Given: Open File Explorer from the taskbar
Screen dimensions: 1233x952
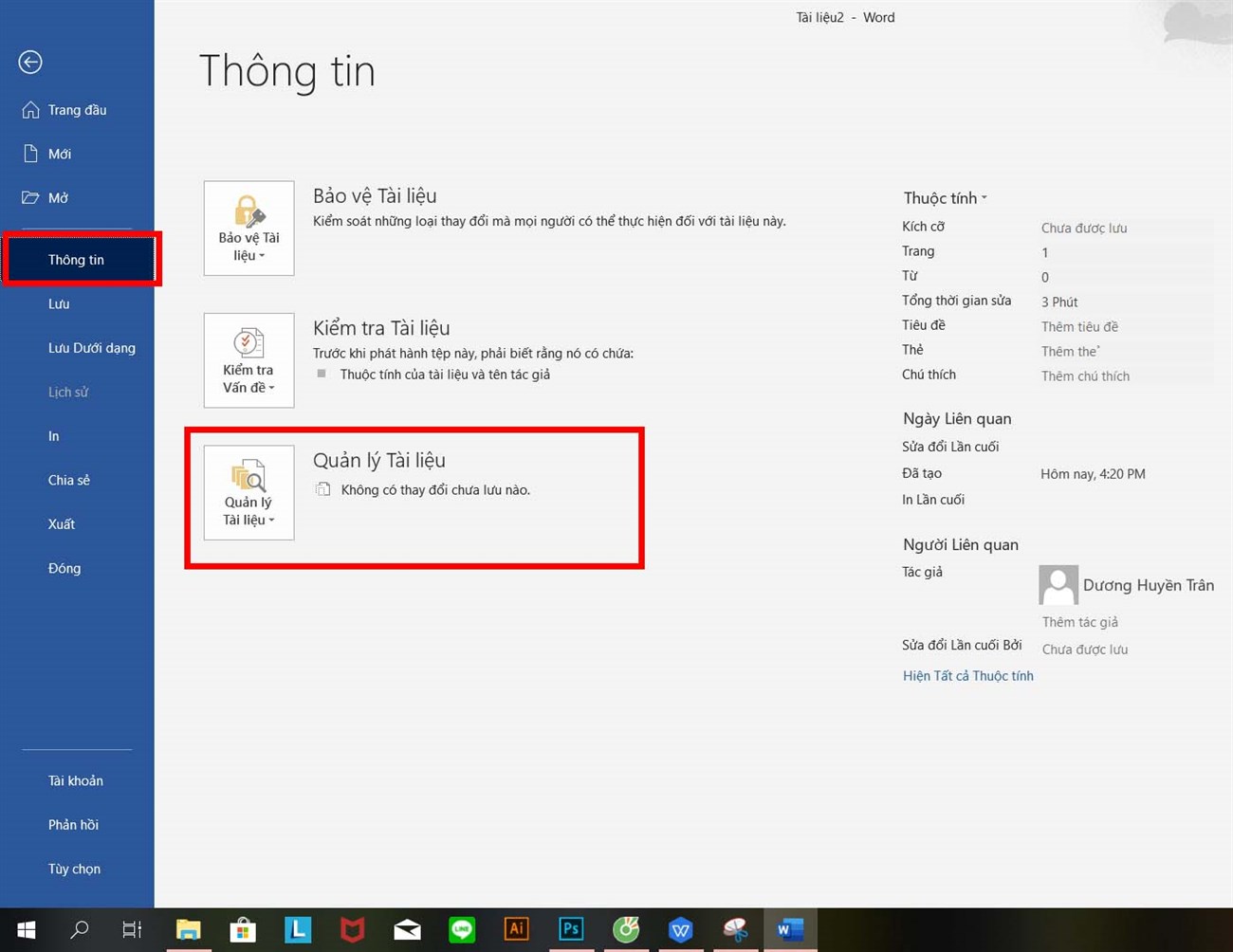Looking at the screenshot, I should pyautogui.click(x=189, y=930).
